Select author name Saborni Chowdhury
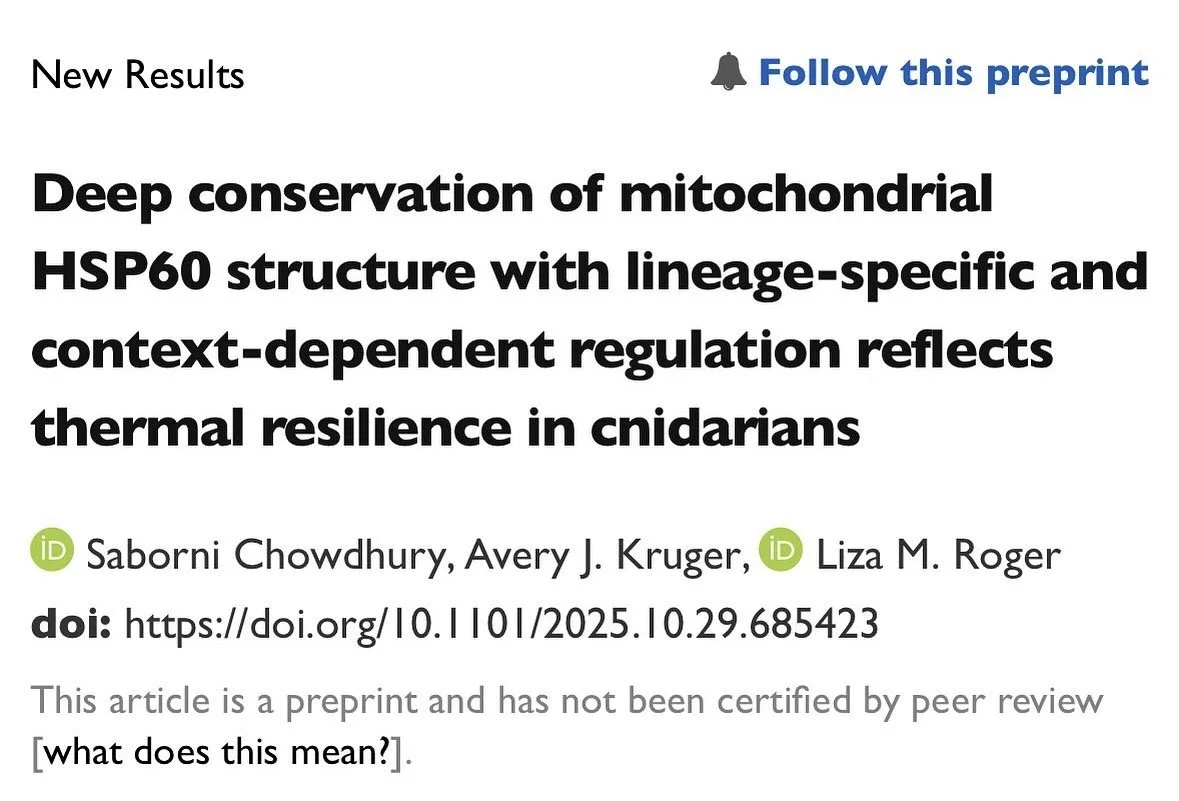This screenshot has width=1179, height=801. click(270, 555)
